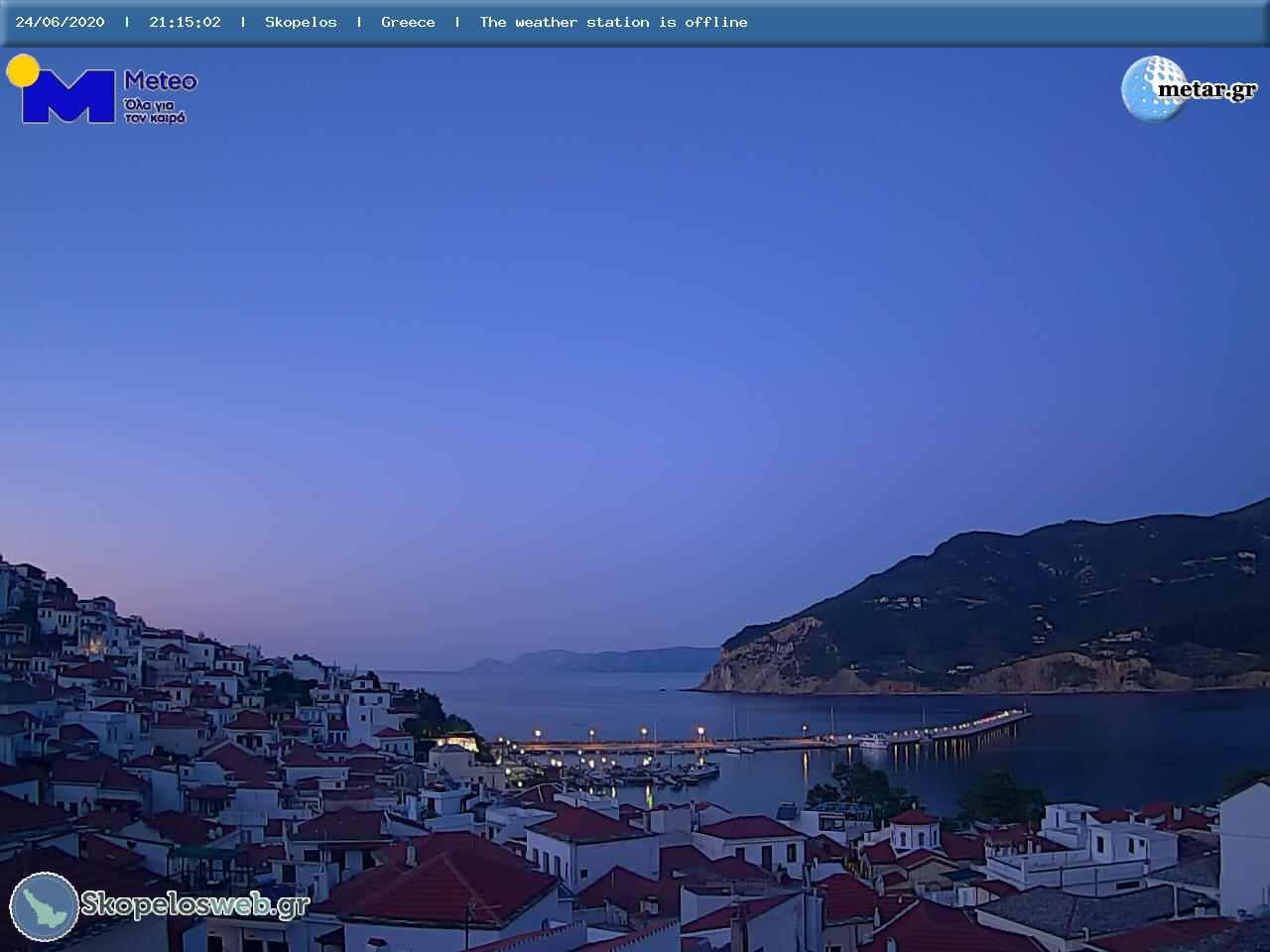The width and height of the screenshot is (1270, 952).
Task: Click 'The weather station is offline' text
Action: click(613, 22)
